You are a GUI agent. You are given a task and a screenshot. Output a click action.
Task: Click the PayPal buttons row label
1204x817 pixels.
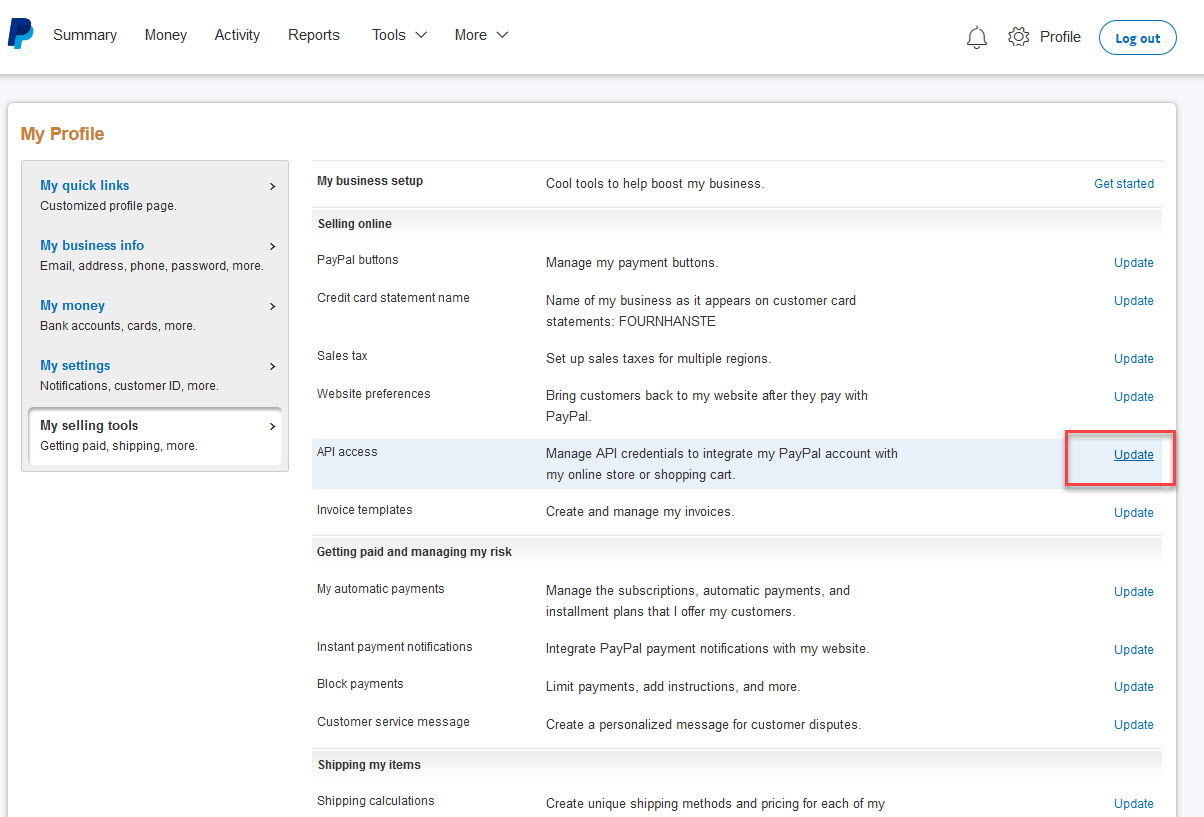coord(357,260)
